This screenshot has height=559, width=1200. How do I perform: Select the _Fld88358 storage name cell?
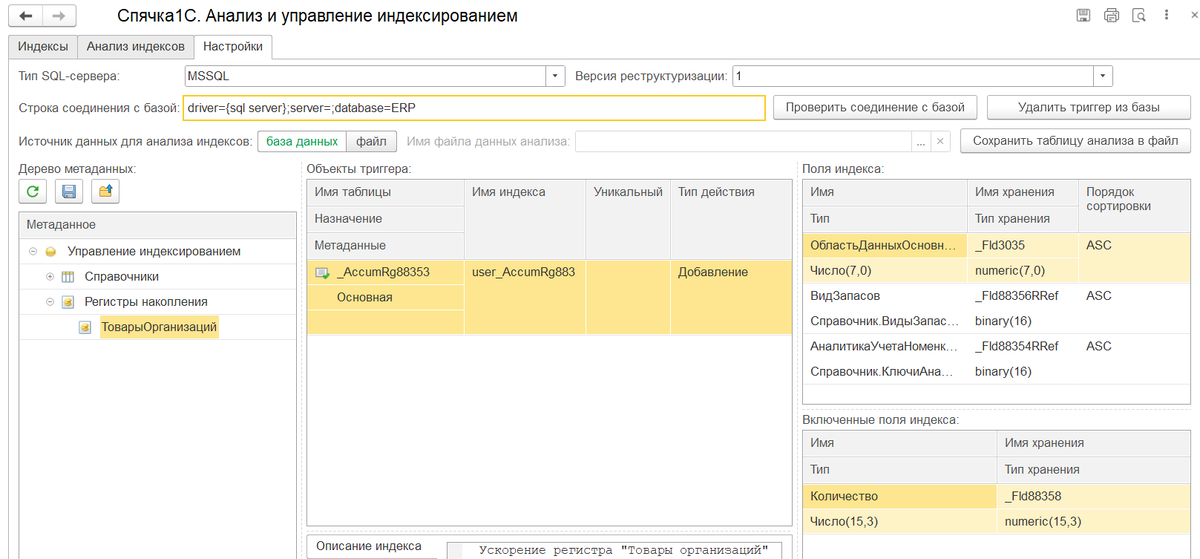pyautogui.click(x=1094, y=495)
